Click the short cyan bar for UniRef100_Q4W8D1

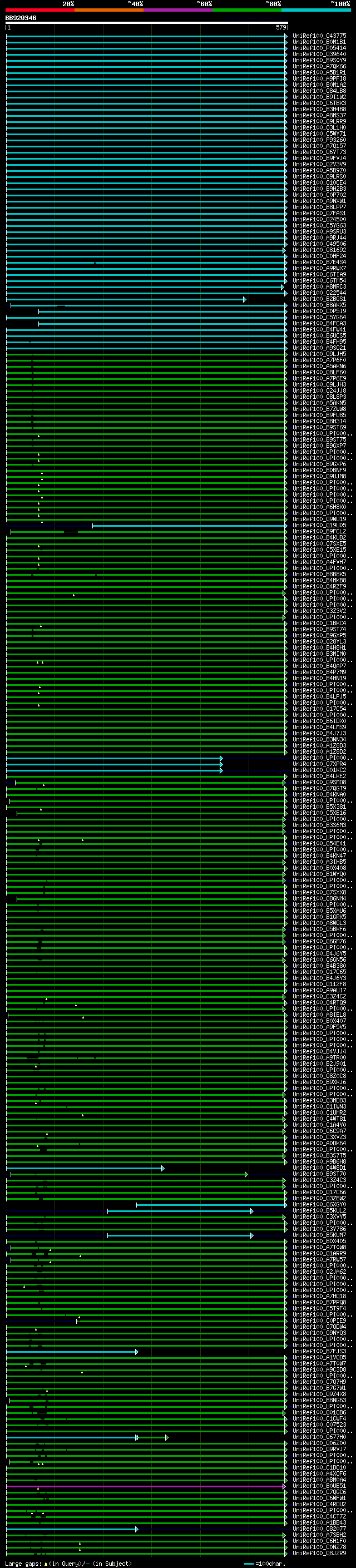(85, 1168)
